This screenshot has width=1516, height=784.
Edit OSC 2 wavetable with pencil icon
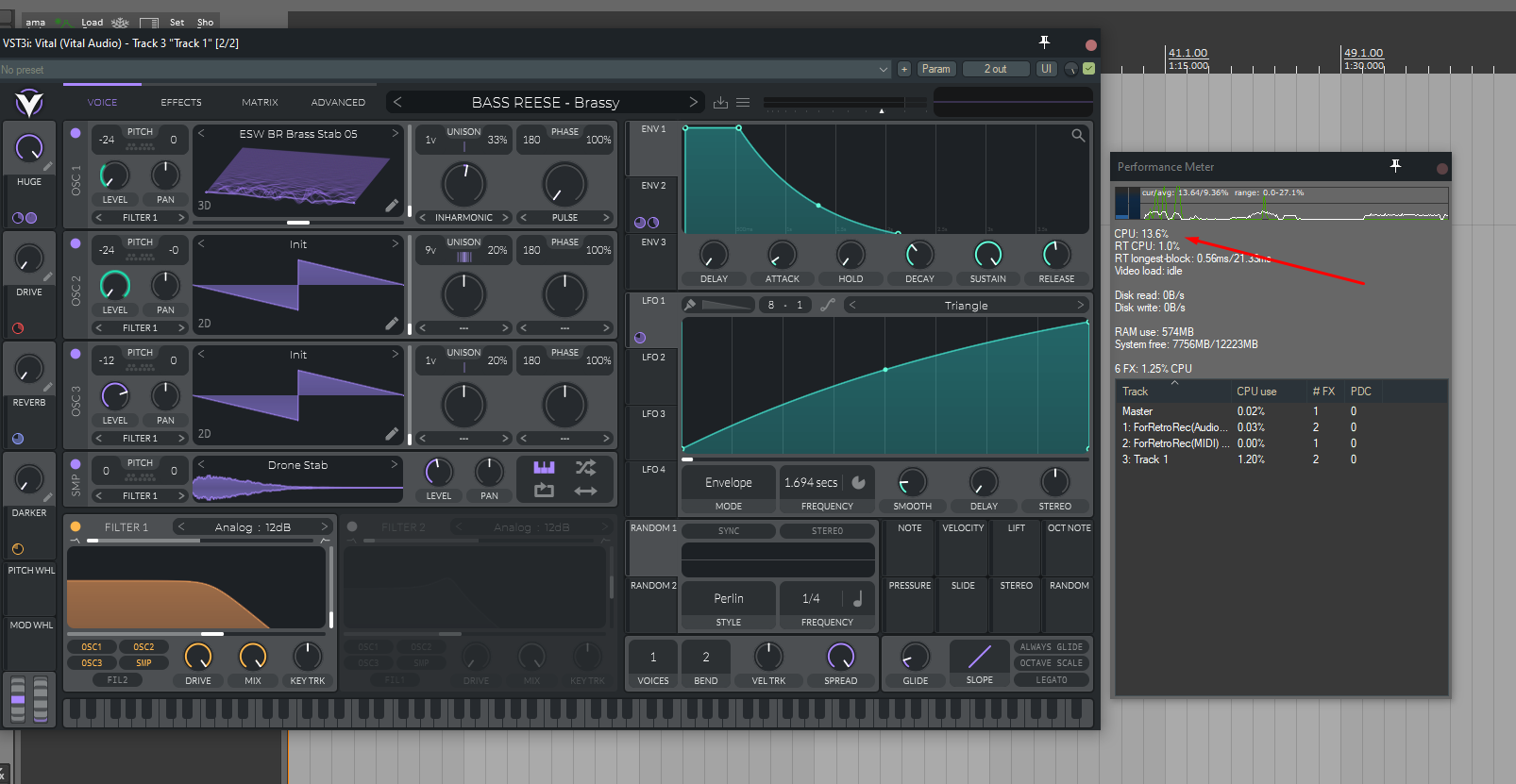392,324
